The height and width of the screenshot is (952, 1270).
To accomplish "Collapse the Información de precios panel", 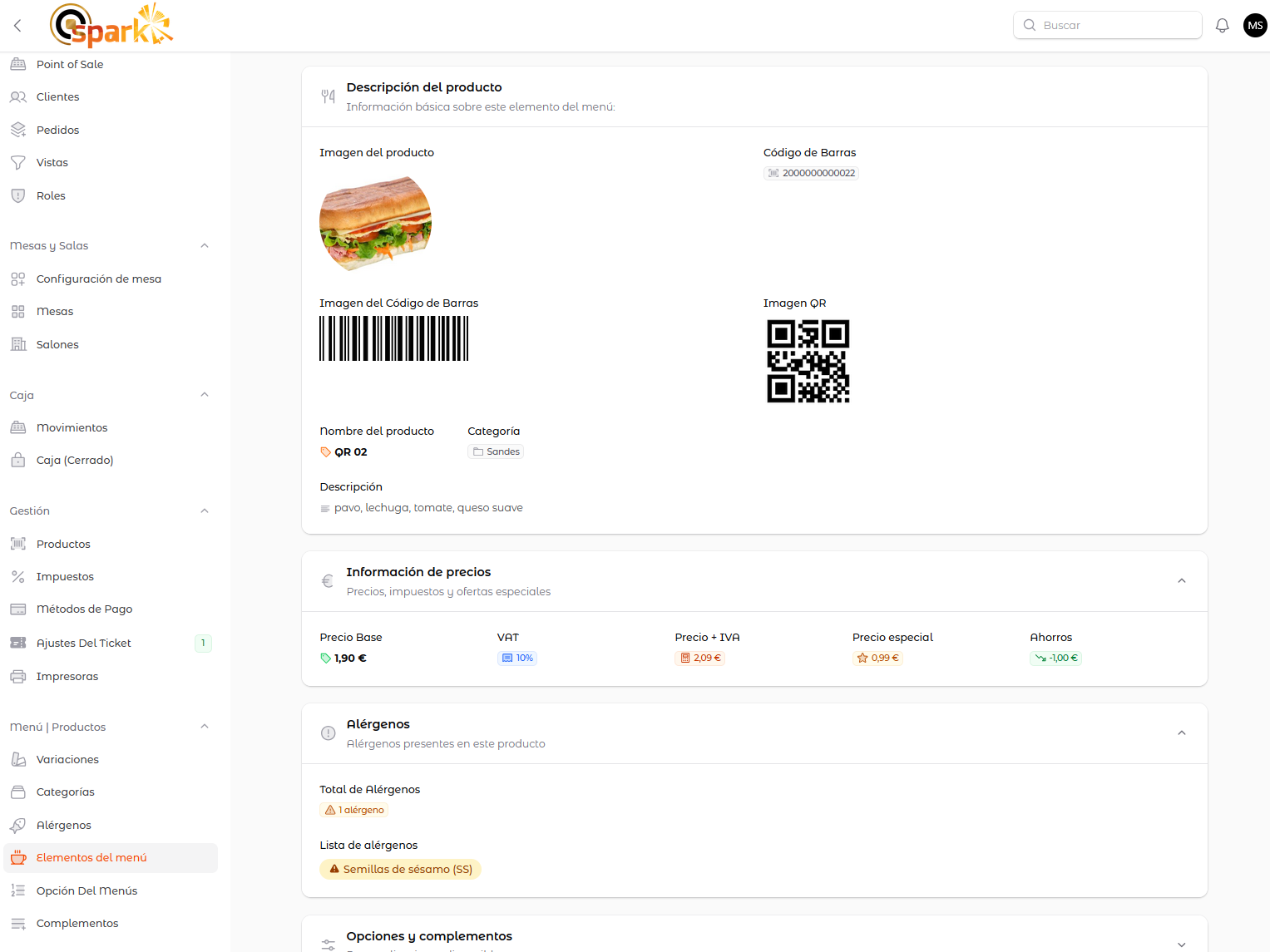I will [x=1181, y=581].
